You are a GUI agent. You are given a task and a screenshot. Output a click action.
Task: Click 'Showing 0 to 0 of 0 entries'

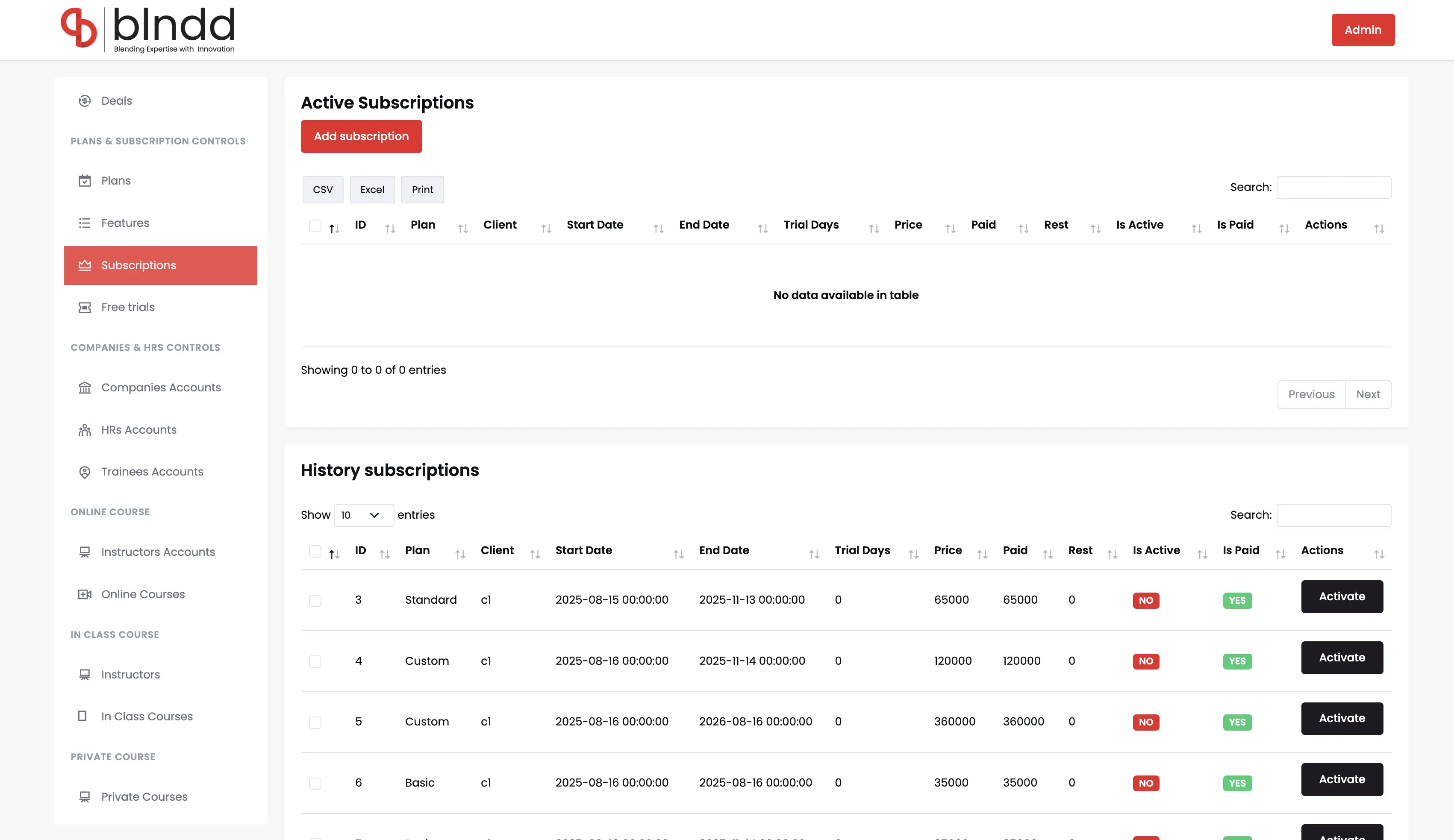373,370
